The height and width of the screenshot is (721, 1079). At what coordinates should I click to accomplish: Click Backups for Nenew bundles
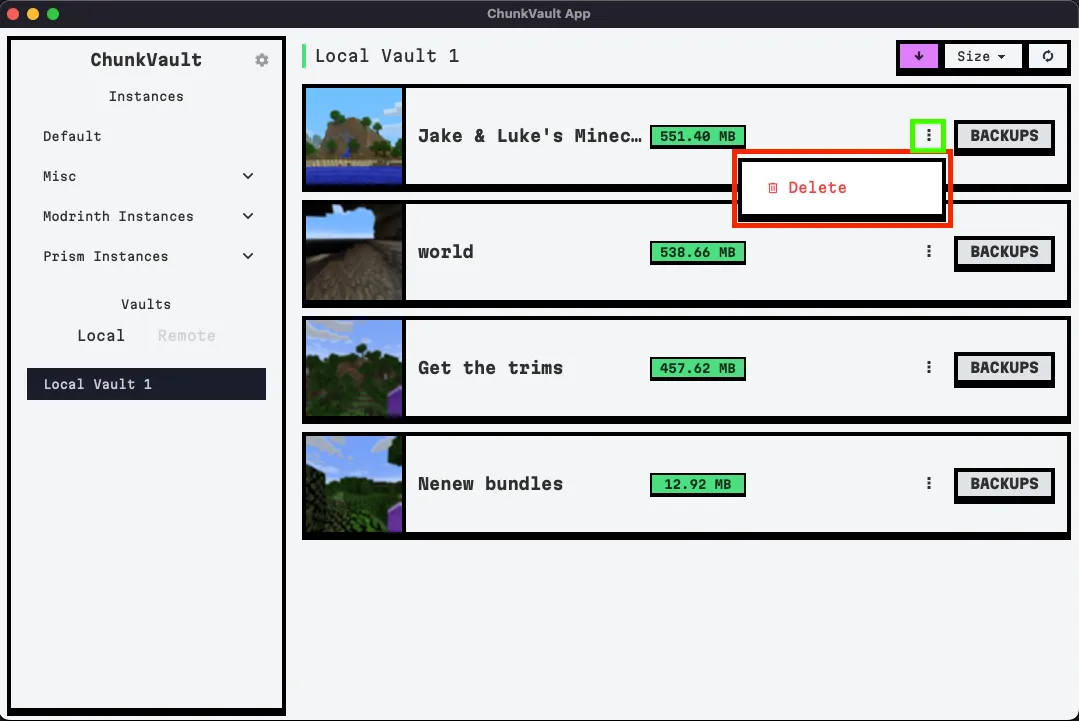[x=1004, y=484]
